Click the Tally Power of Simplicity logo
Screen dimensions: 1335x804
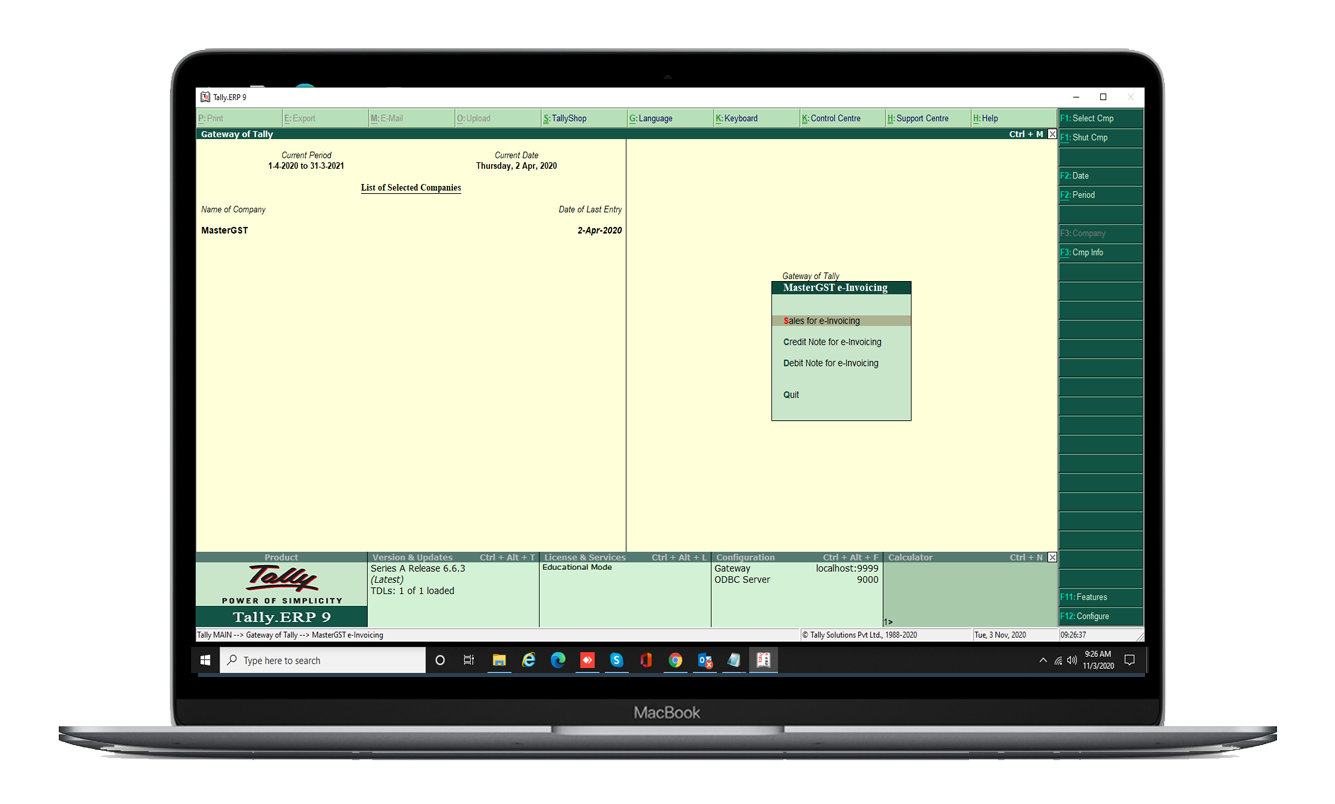click(281, 584)
